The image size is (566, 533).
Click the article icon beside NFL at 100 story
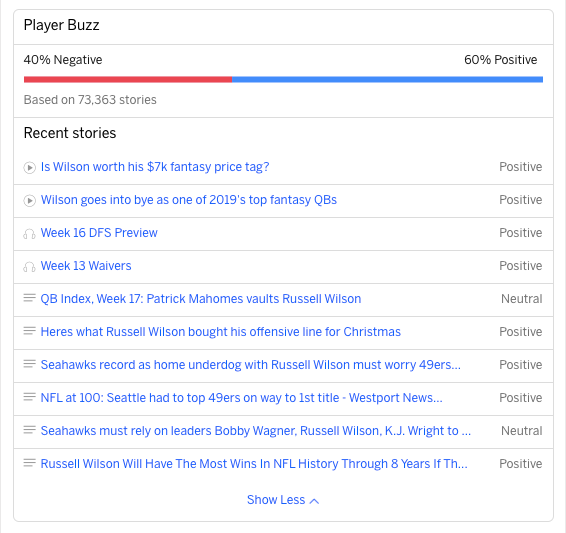click(30, 397)
